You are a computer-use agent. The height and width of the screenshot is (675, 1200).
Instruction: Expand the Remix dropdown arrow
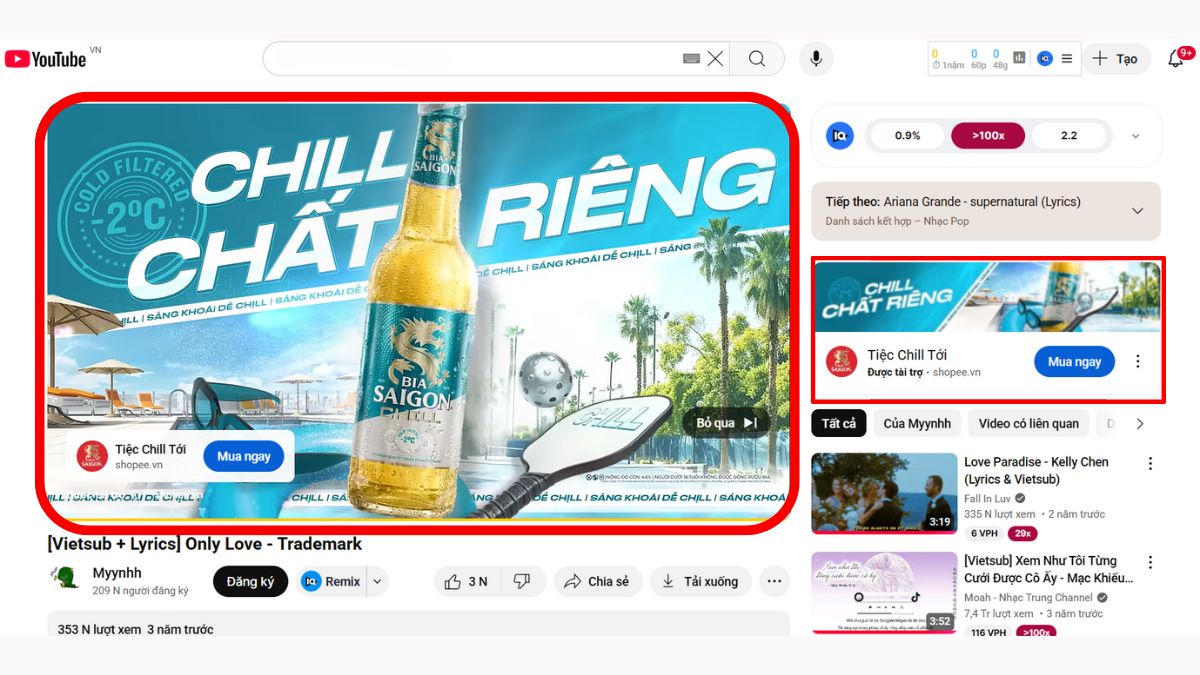coord(377,581)
